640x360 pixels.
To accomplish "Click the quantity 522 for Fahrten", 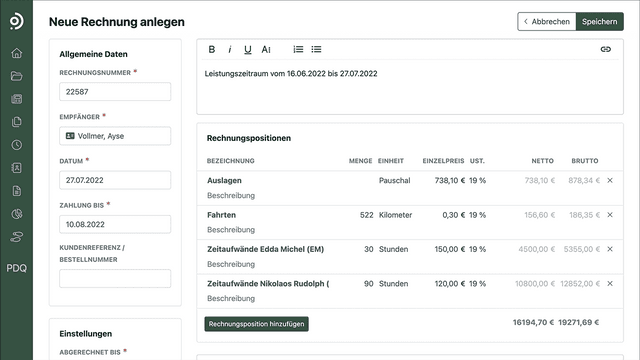I will coord(367,215).
